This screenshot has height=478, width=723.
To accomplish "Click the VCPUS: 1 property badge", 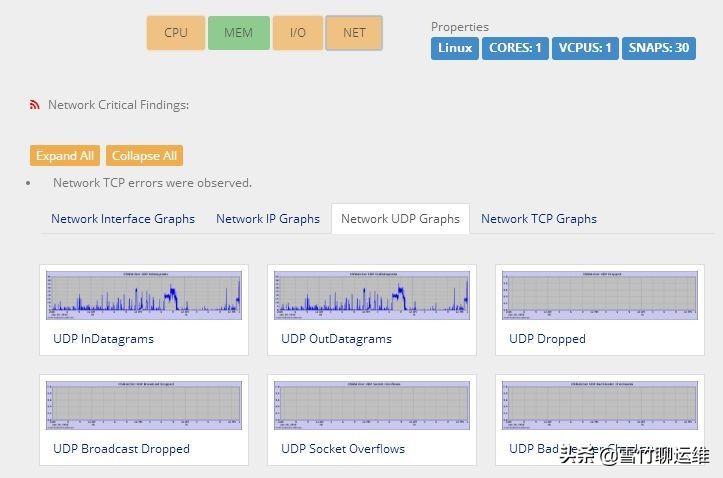I will (585, 48).
